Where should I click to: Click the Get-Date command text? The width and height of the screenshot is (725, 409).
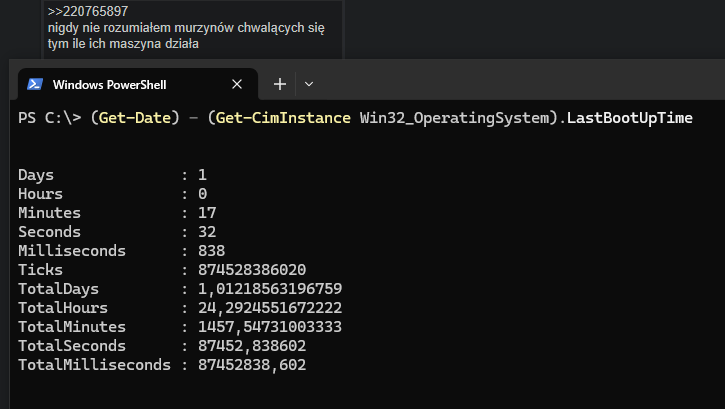click(135, 118)
